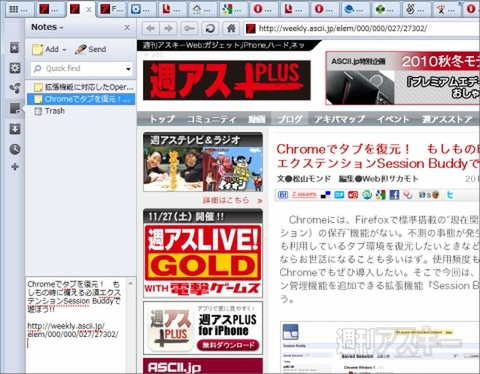Click the IE & Firefox icon
480x374 pixels.
tap(429, 195)
